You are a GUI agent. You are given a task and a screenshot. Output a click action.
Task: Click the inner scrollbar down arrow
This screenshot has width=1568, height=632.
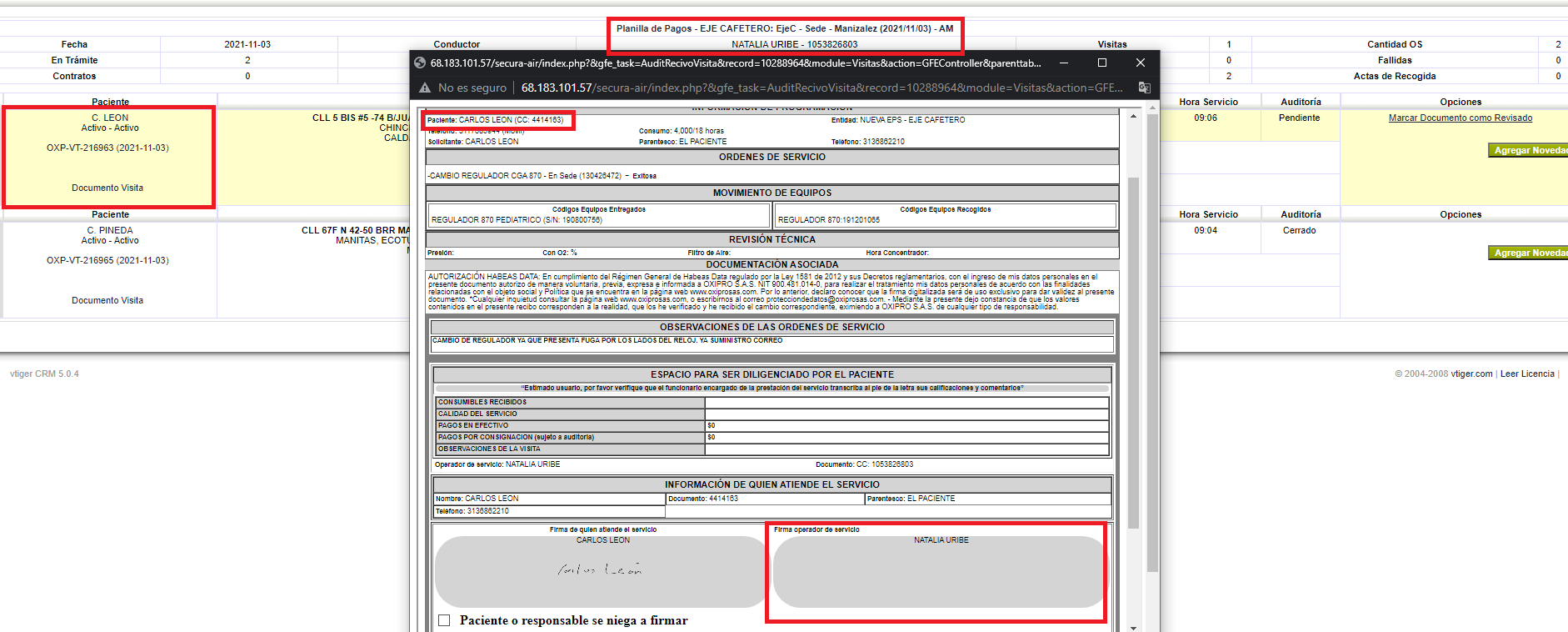click(x=1133, y=627)
